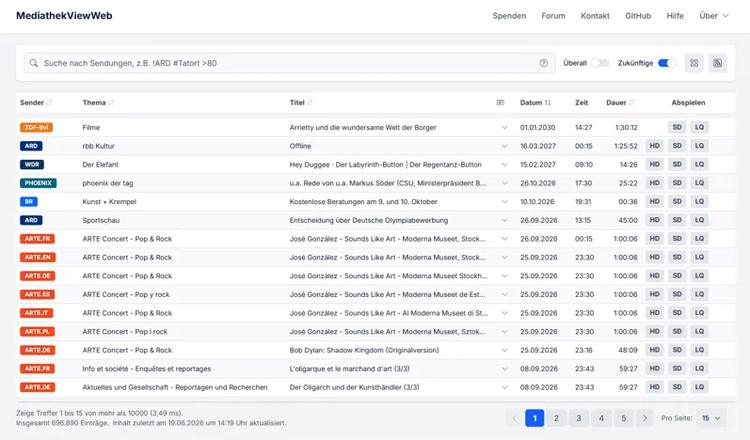The image size is (750, 440).
Task: Click current page 1 button
Action: 534,418
